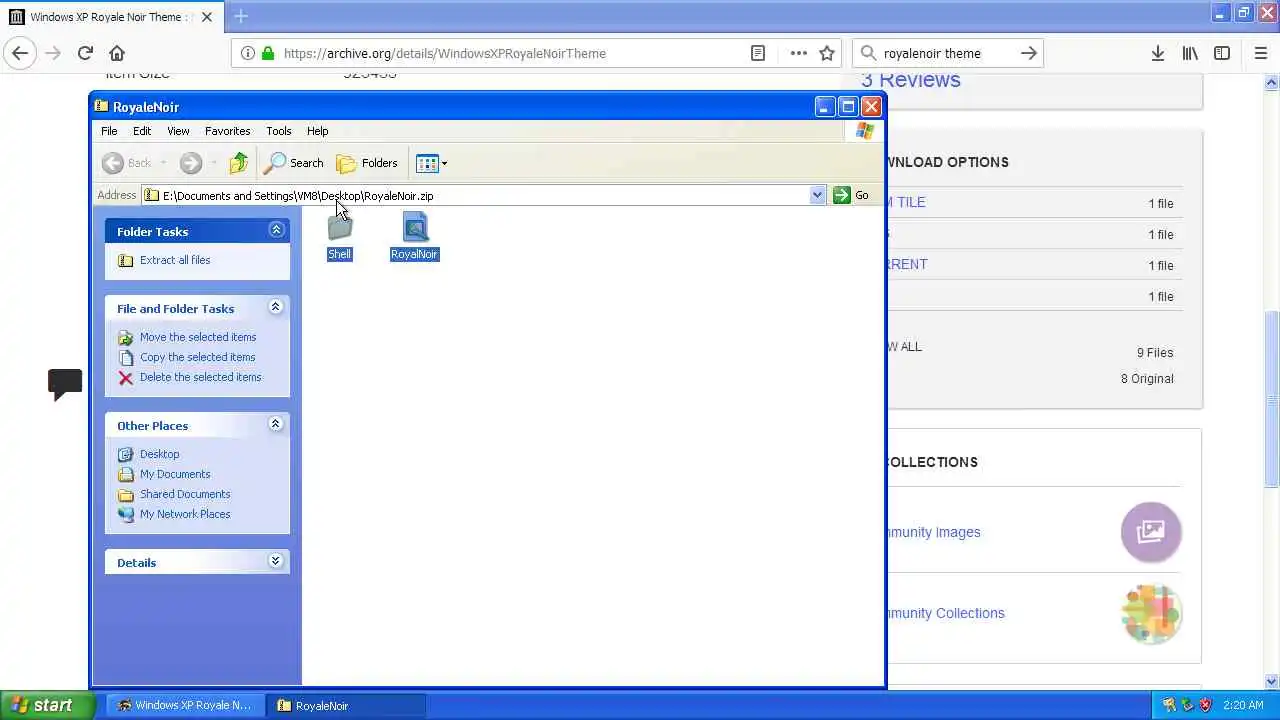Reload the archive.org page
Viewport: 1280px width, 720px height.
coord(85,53)
